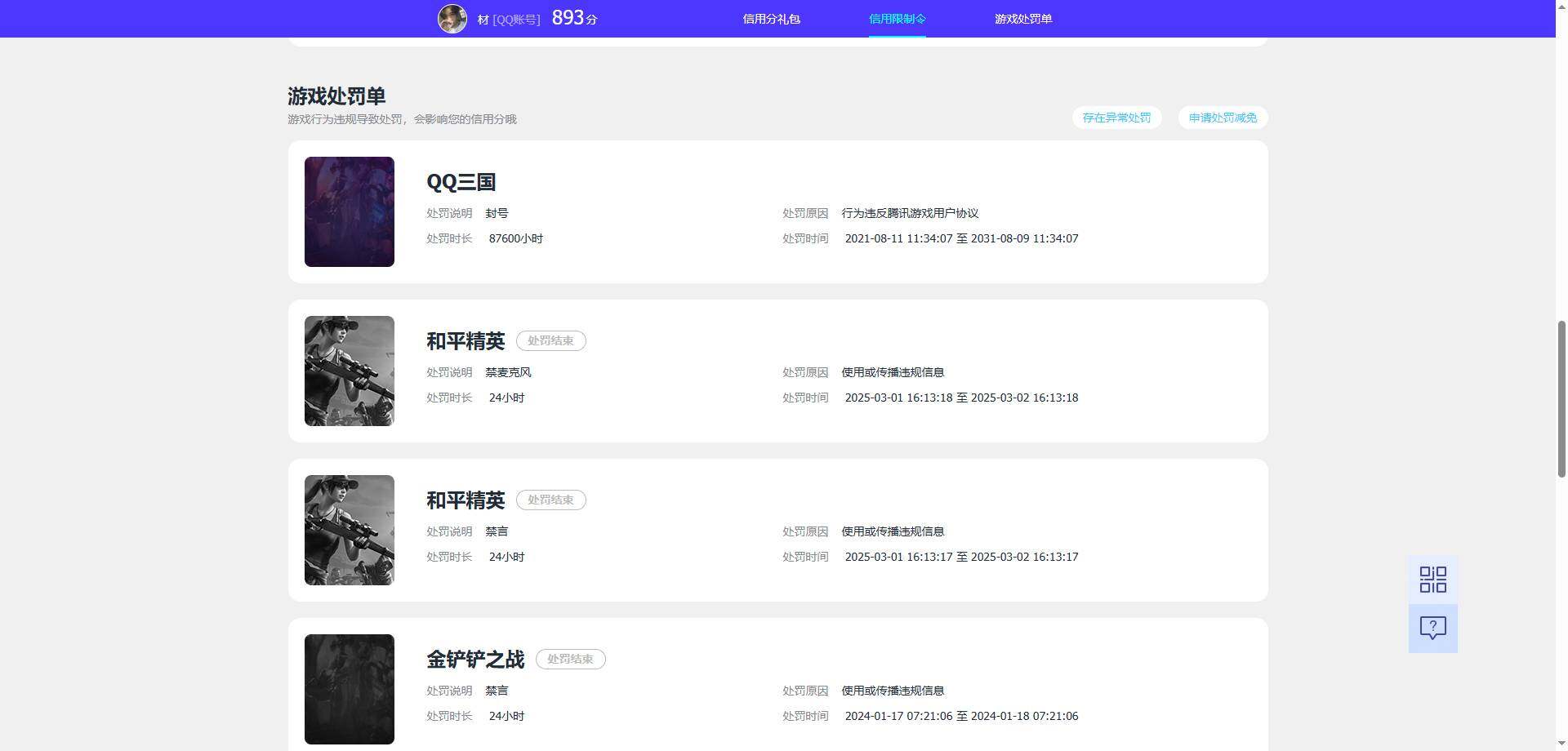
Task: Click the QQ三国 penalty time range
Action: click(961, 238)
